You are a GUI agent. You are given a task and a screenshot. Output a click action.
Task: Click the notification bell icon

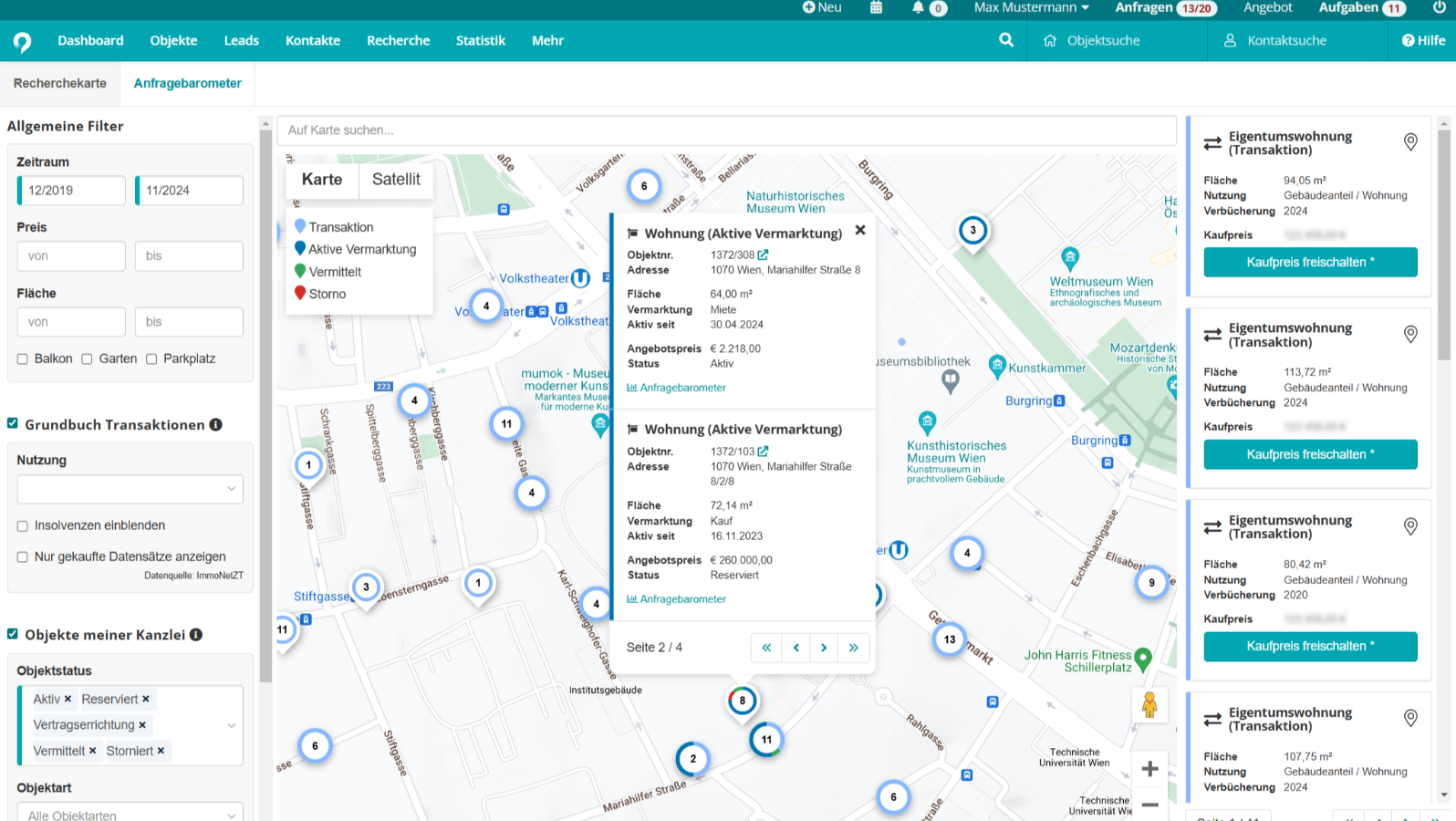(918, 8)
